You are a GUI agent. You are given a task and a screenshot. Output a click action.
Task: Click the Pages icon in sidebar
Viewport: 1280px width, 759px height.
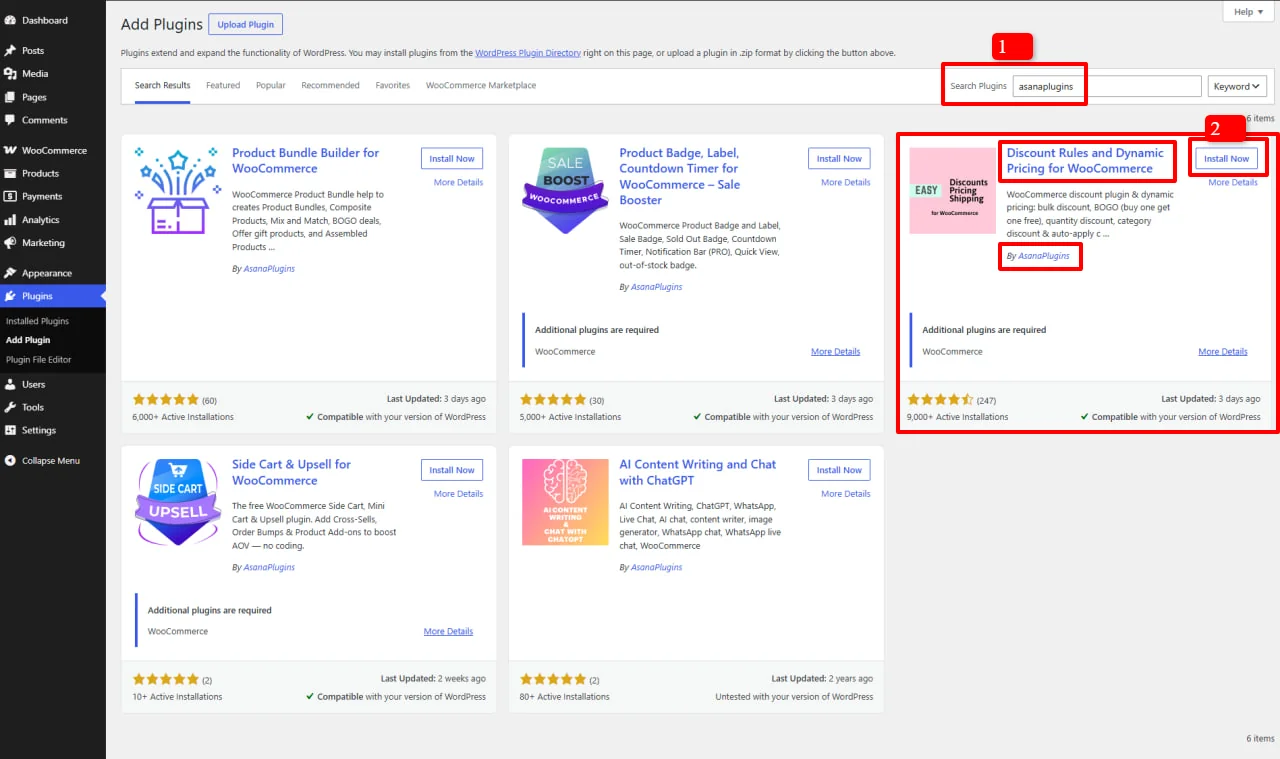coord(10,97)
